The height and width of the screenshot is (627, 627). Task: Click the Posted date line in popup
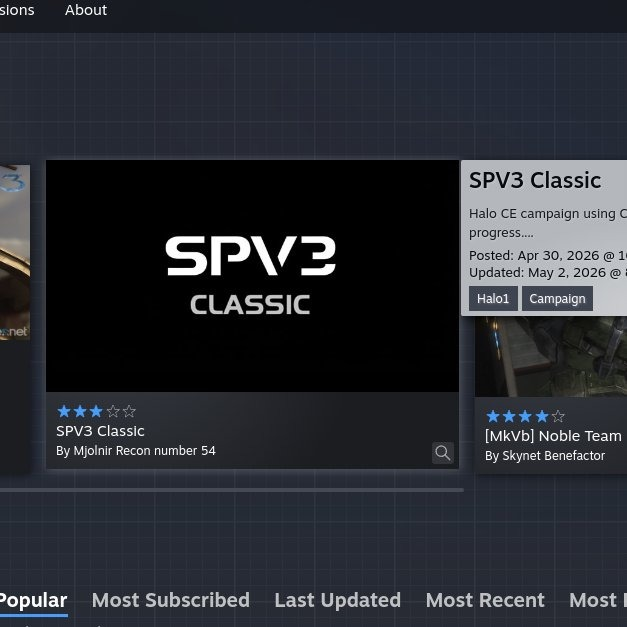point(548,255)
